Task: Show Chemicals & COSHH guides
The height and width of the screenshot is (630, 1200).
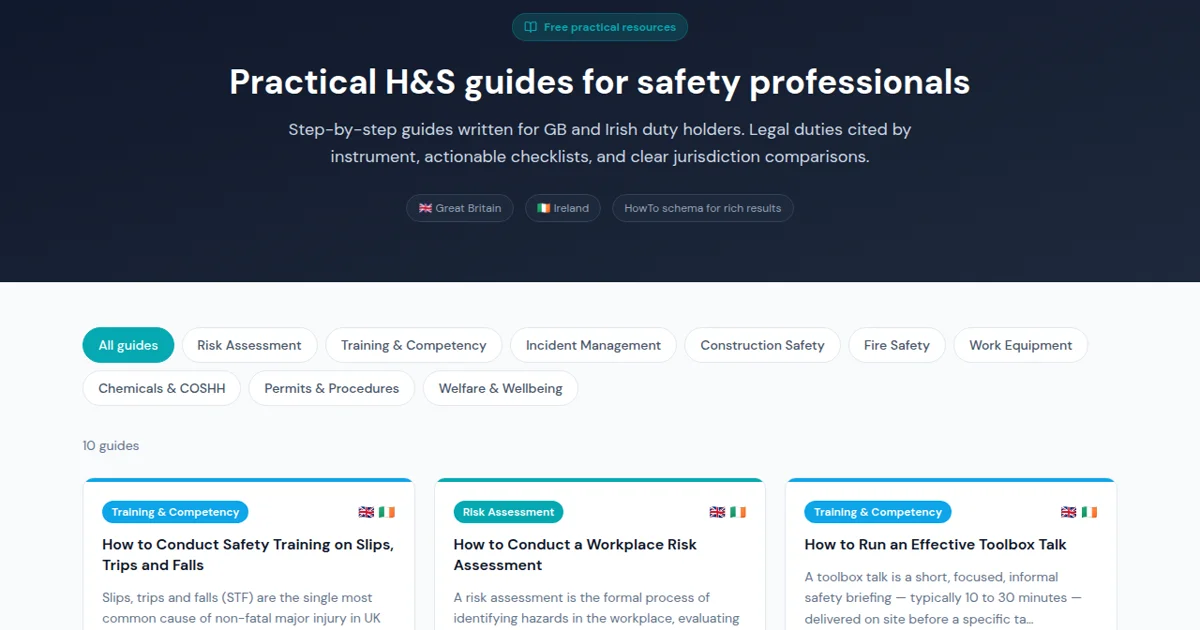Action: click(x=162, y=388)
